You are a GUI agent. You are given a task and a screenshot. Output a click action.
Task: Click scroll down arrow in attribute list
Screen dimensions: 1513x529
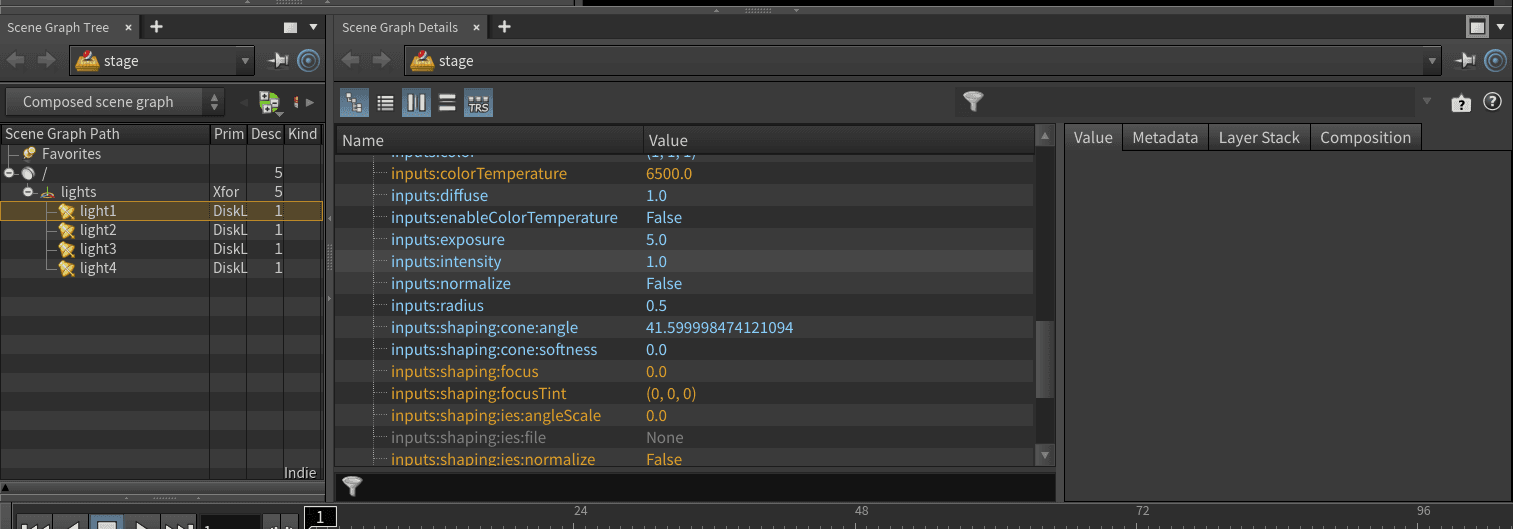[x=1045, y=455]
